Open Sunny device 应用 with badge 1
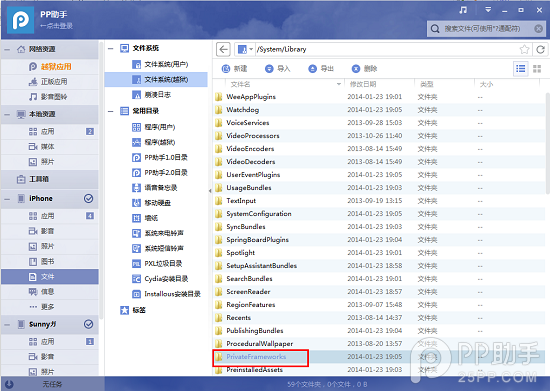 click(50, 342)
